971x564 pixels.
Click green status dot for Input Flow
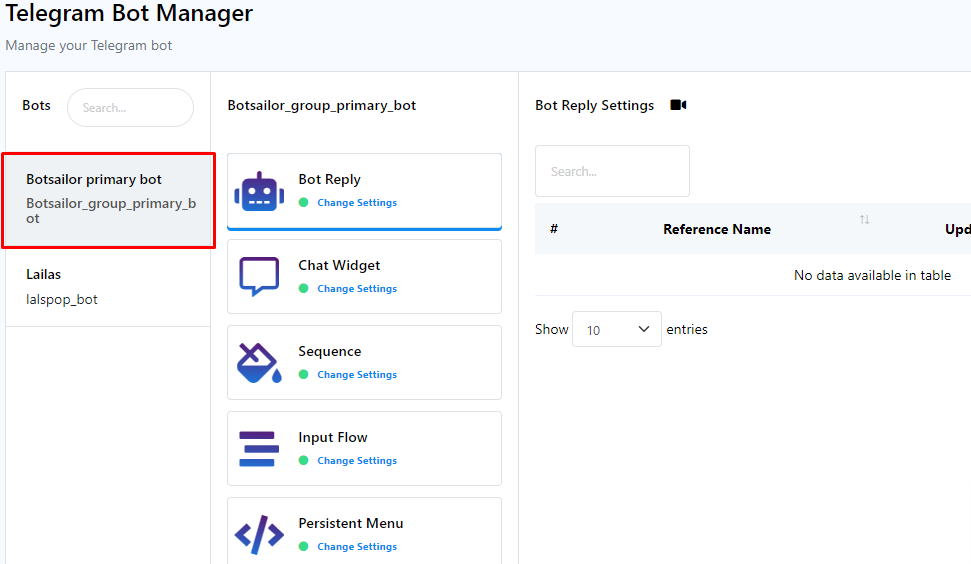coord(303,461)
